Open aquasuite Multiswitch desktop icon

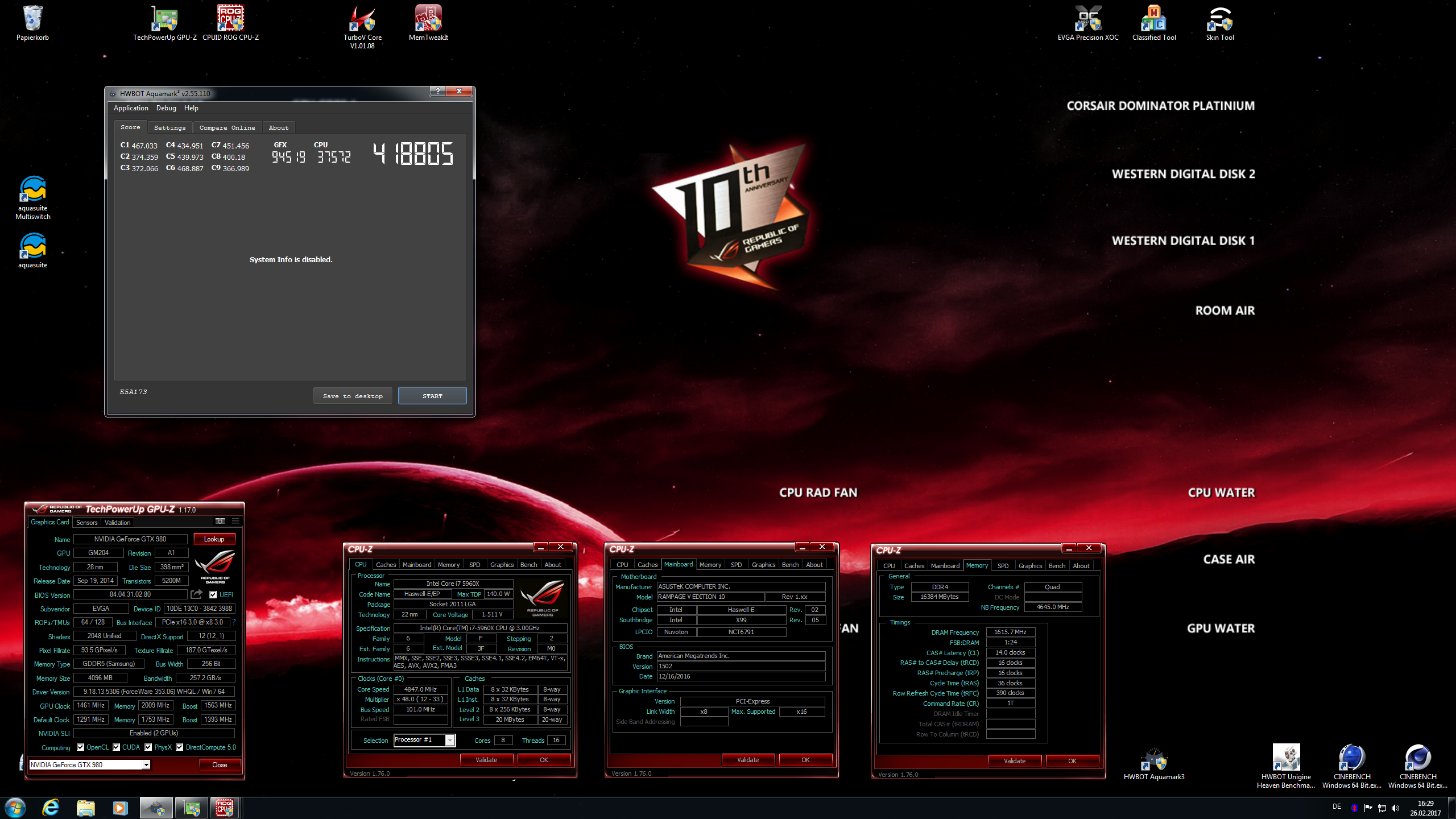[x=33, y=197]
